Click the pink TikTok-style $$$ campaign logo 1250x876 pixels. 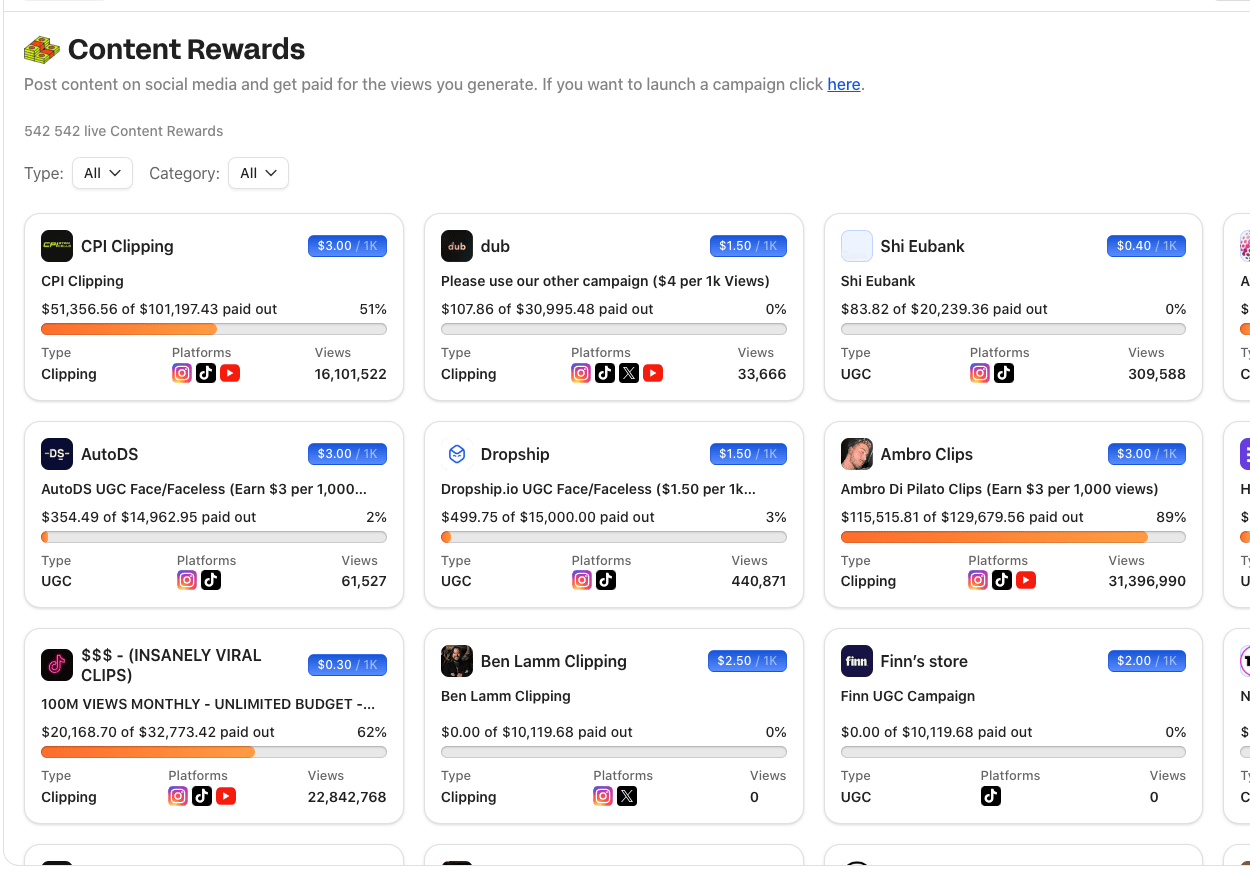tap(57, 664)
